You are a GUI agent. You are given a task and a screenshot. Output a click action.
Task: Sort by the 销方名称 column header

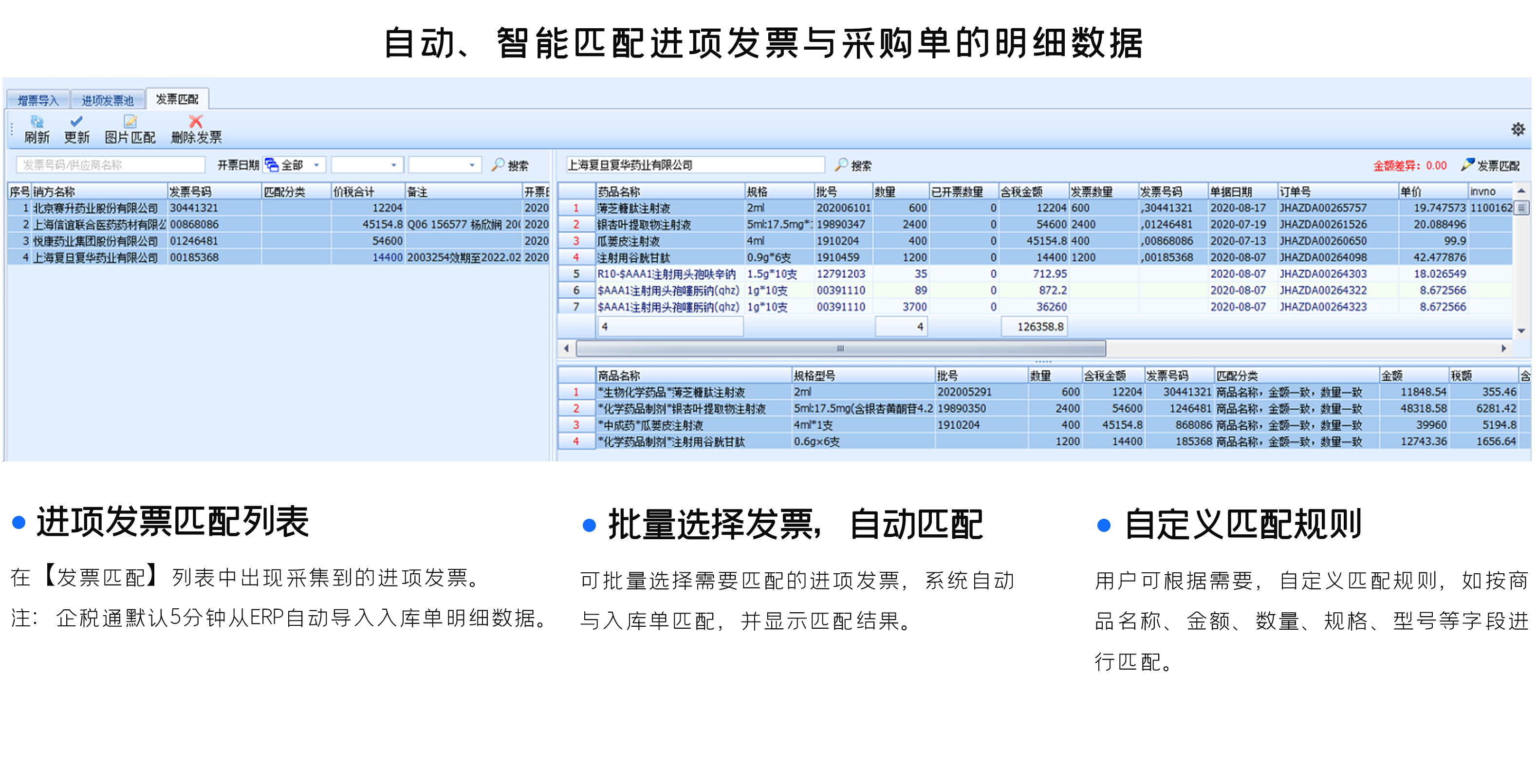coord(99,191)
